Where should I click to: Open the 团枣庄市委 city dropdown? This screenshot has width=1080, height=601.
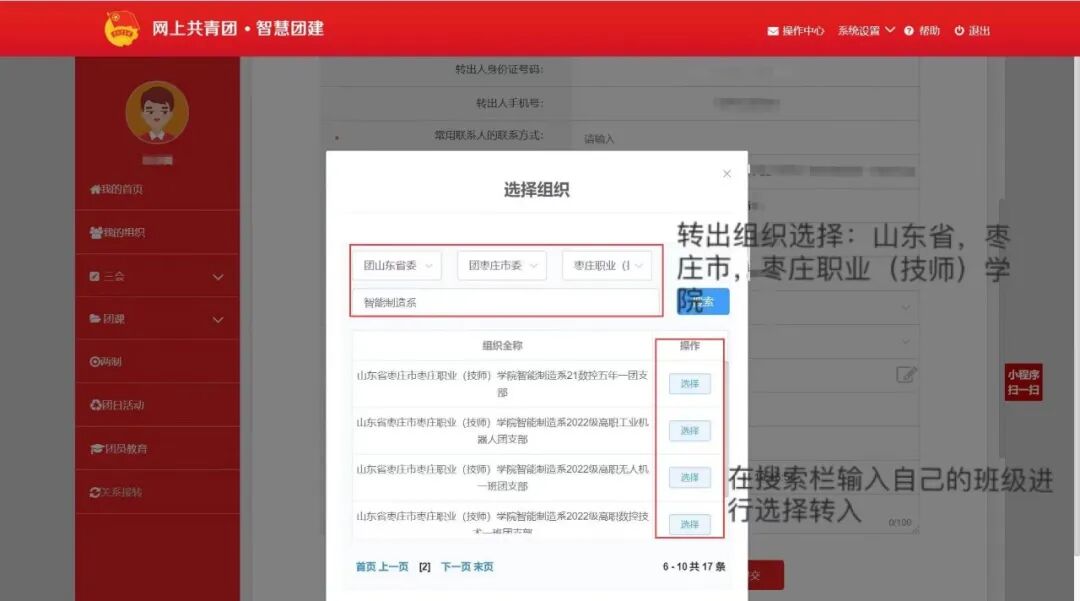tap(502, 266)
